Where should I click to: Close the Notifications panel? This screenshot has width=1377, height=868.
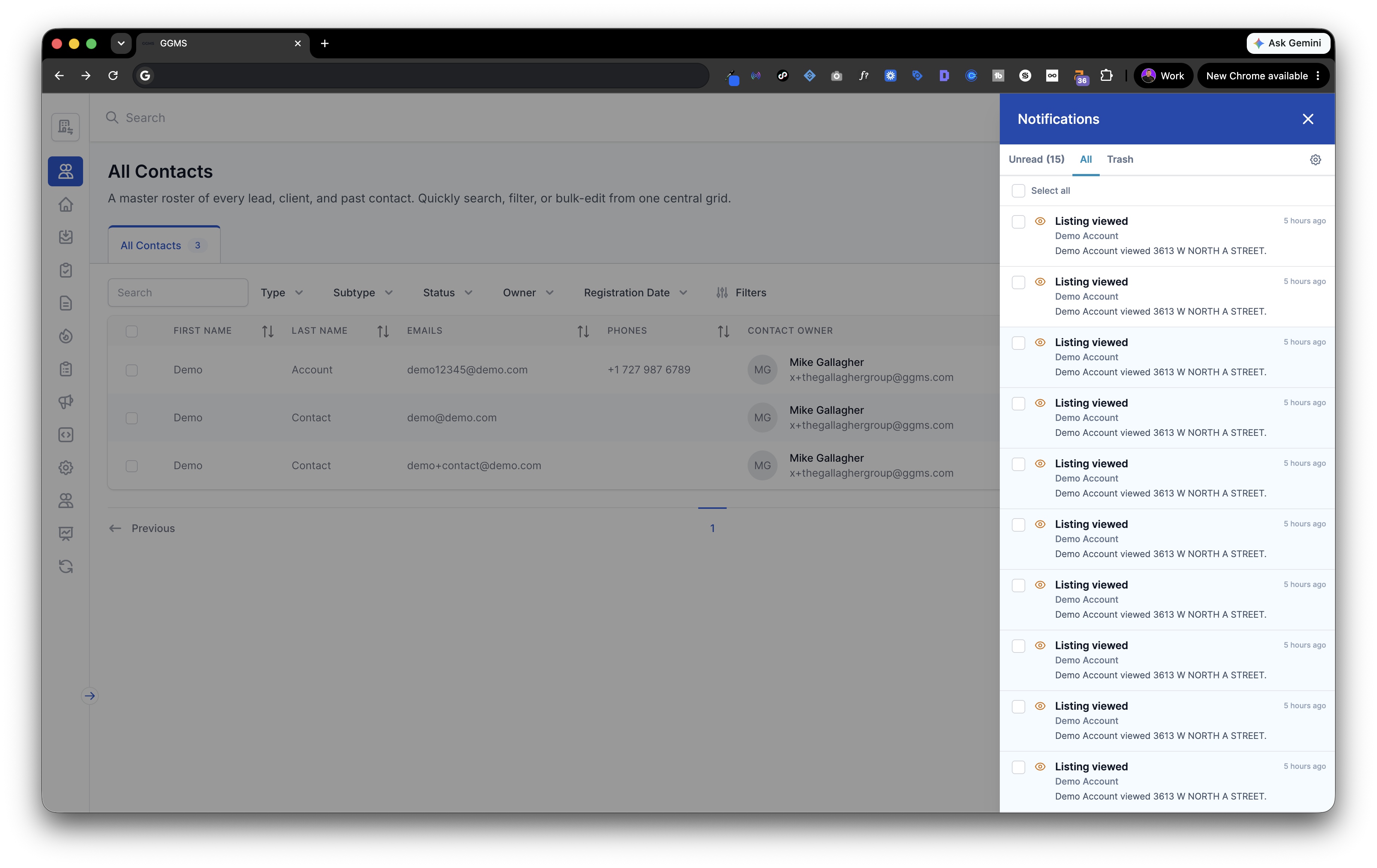tap(1308, 119)
